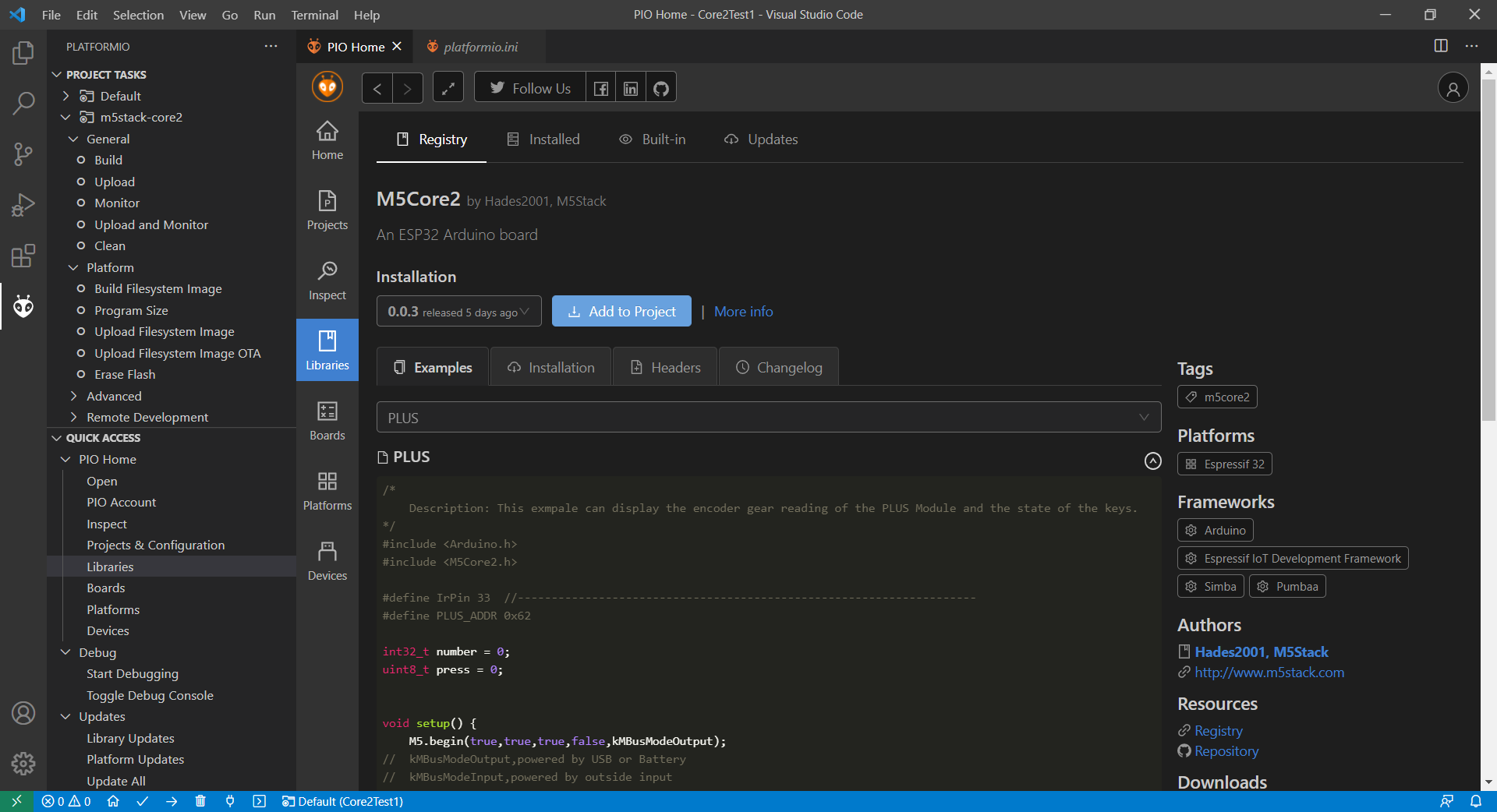Open PlatformIO from the activity bar
Screen dimensions: 1497x812
click(x=23, y=306)
